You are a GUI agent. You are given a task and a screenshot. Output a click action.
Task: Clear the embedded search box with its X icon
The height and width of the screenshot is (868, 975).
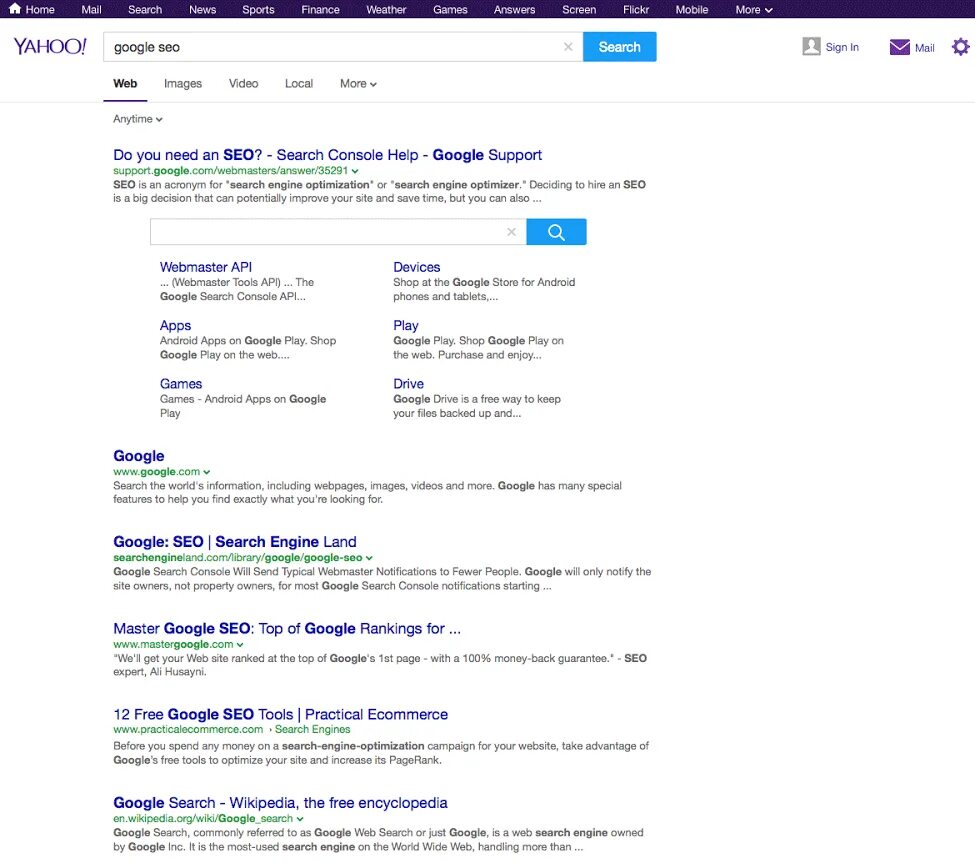pos(511,231)
